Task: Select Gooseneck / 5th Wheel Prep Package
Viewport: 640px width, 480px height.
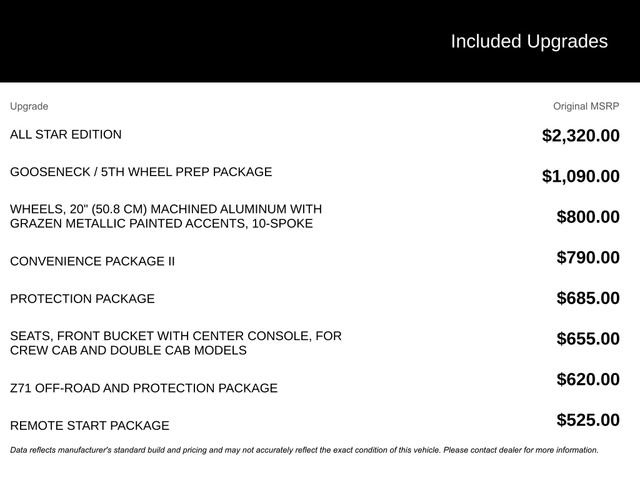Action: (x=141, y=171)
